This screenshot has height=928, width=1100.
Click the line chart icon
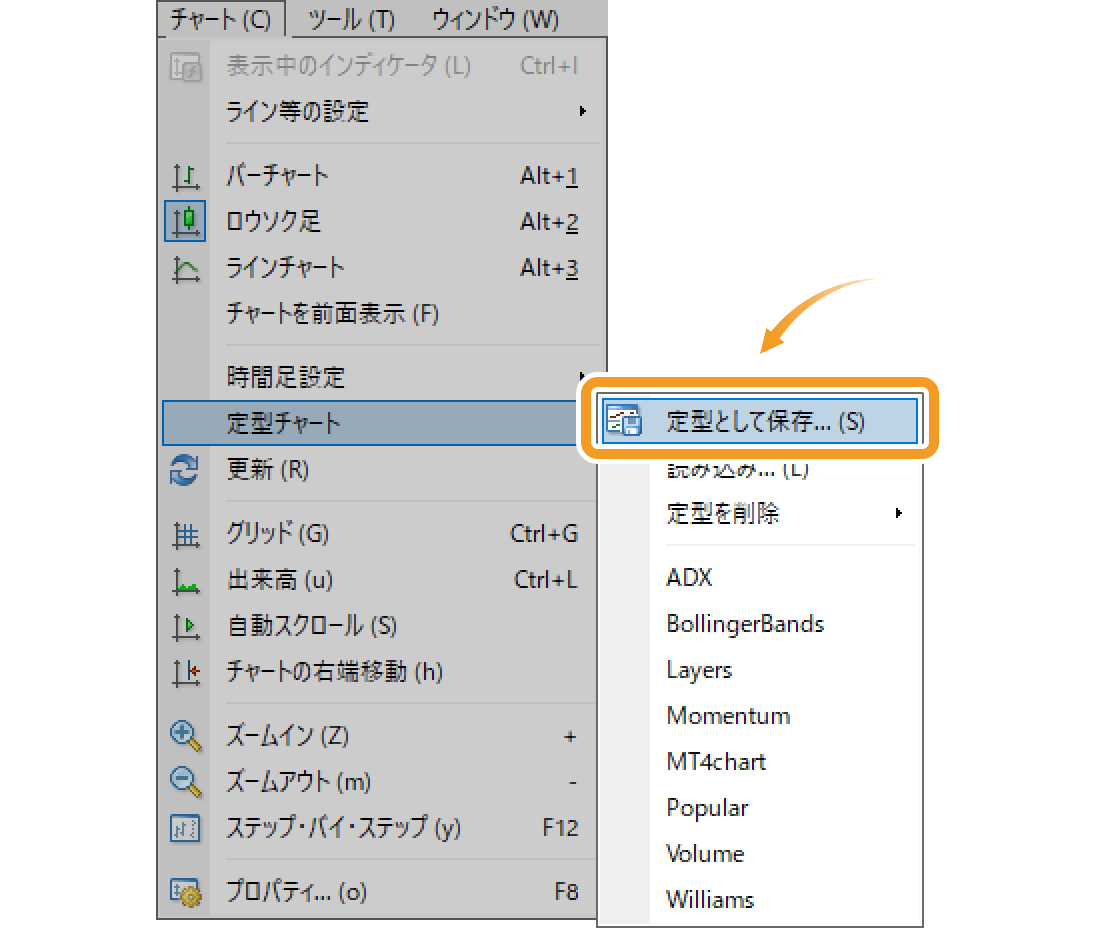point(185,269)
